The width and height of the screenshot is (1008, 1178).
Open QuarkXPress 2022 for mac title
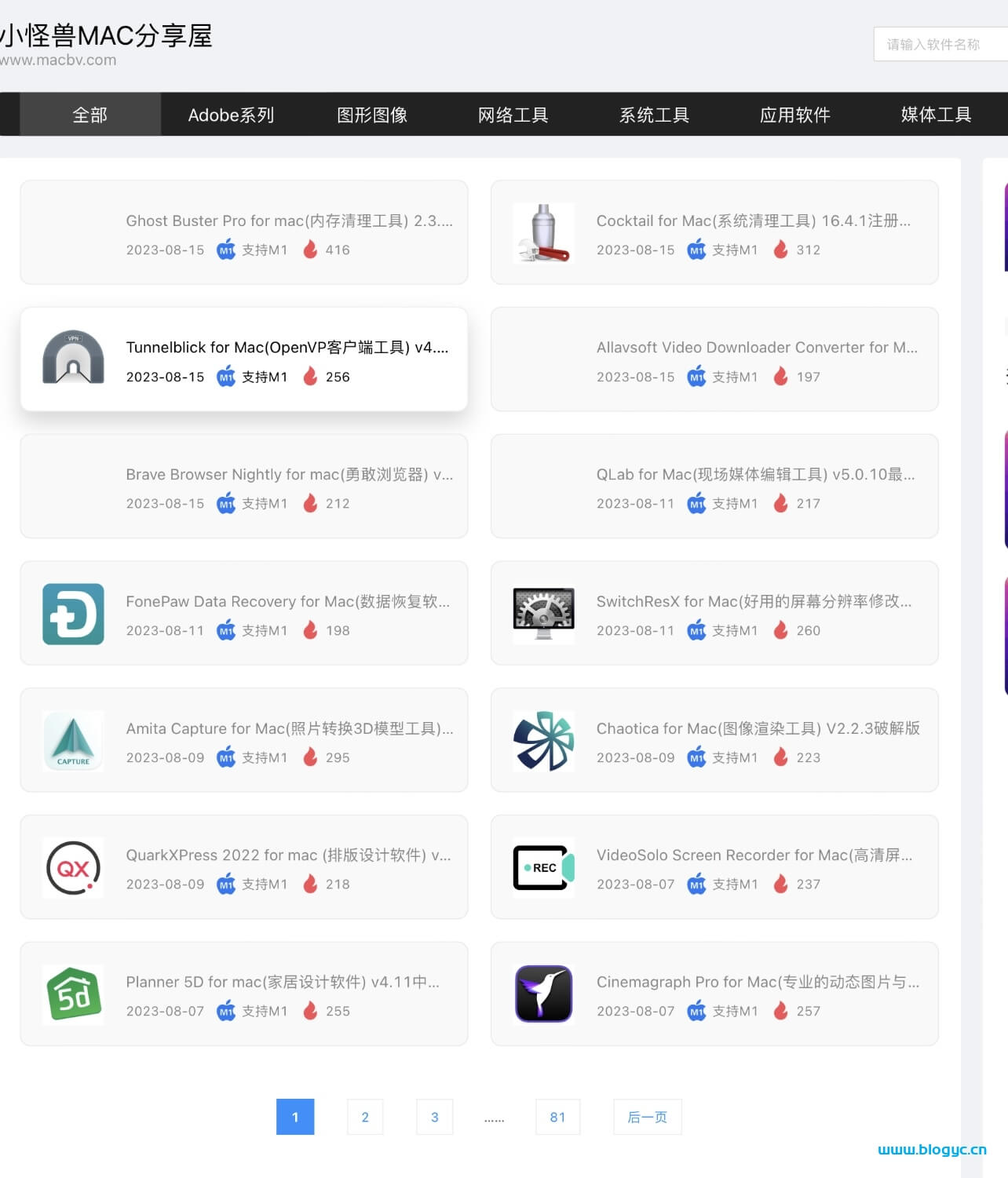click(x=289, y=855)
